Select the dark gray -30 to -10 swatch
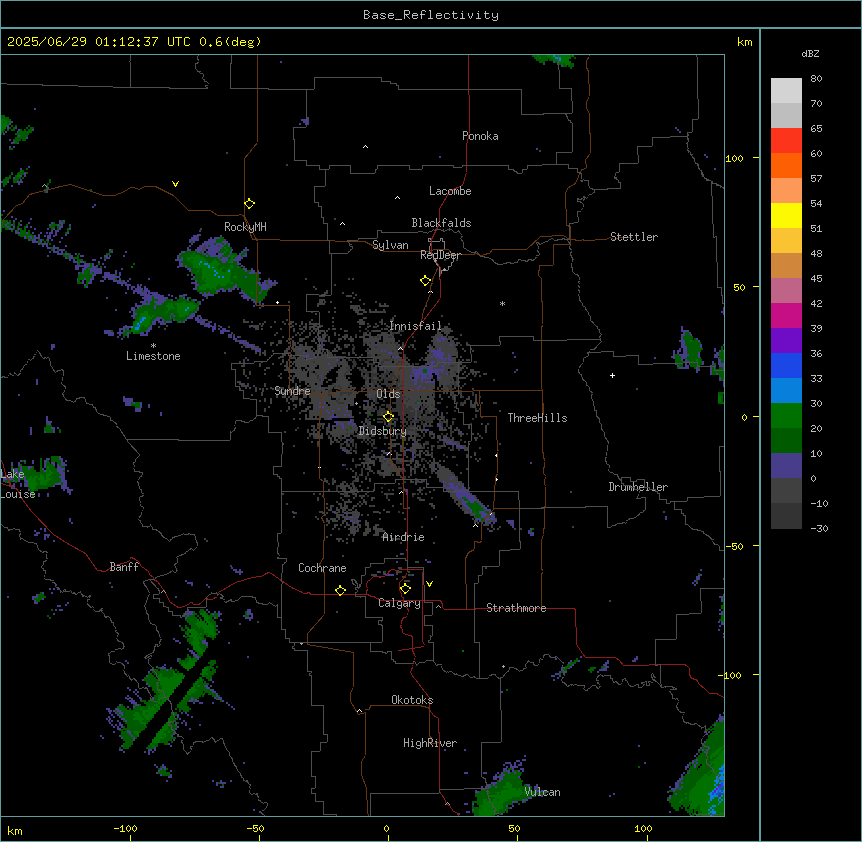The height and width of the screenshot is (842, 862). [x=786, y=516]
